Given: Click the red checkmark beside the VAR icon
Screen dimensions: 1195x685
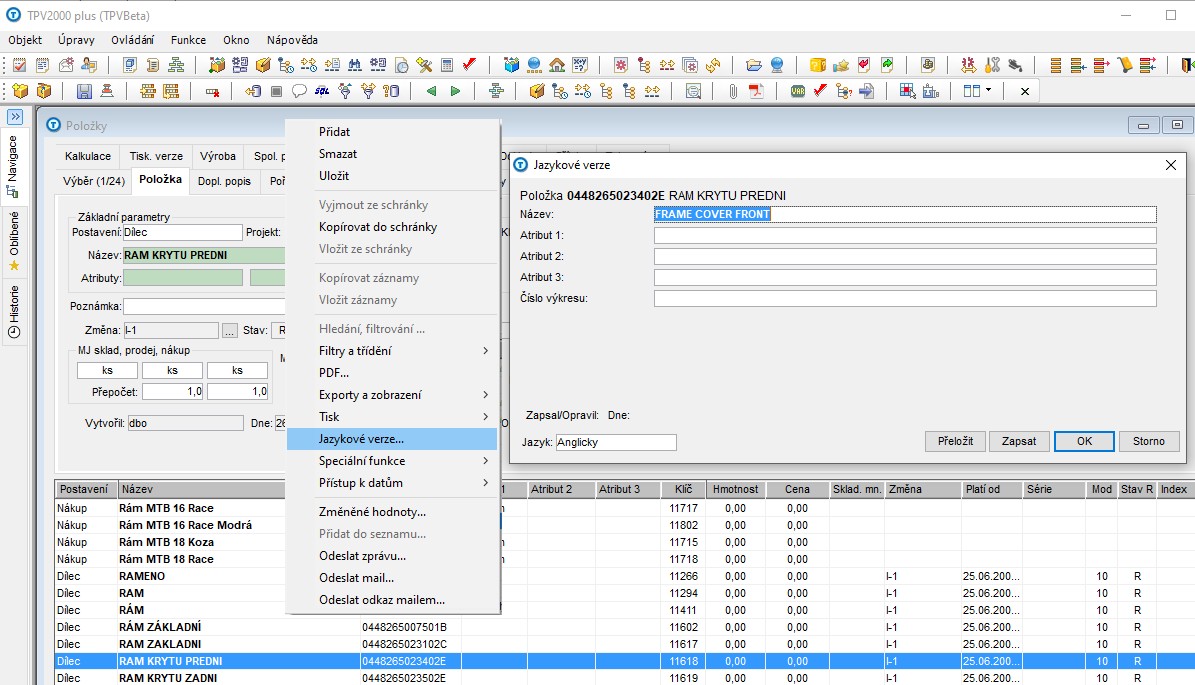Looking at the screenshot, I should click(820, 91).
